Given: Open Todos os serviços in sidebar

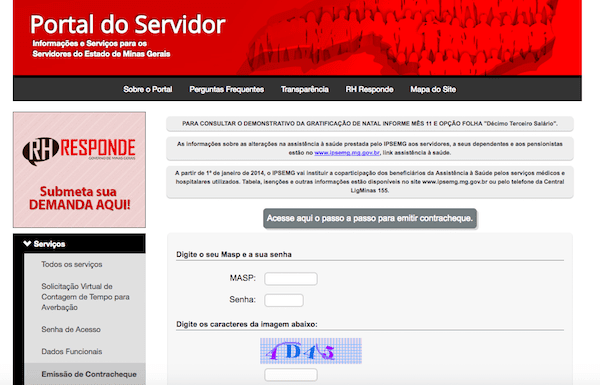Looking at the screenshot, I should click(x=72, y=264).
